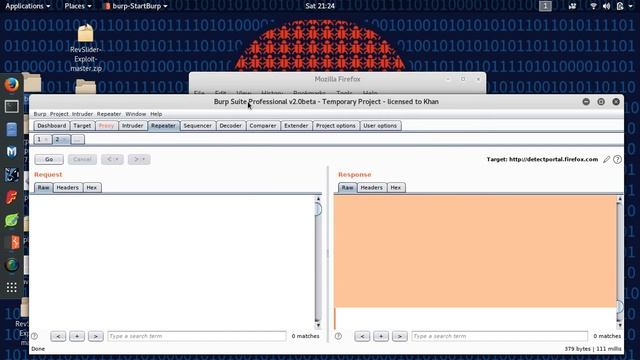Image resolution: width=640 pixels, height=360 pixels.
Task: Click the clock 'Sat 21:24'
Action: 320,6
